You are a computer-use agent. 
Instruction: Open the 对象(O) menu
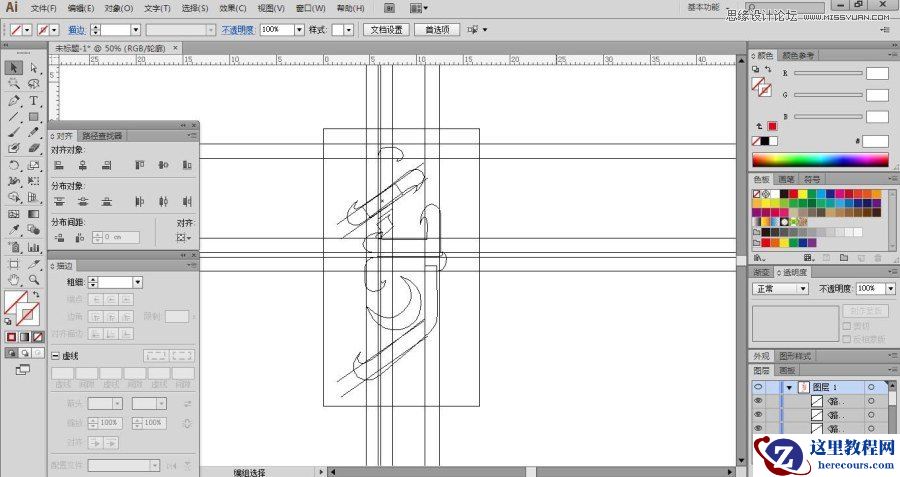pos(119,8)
